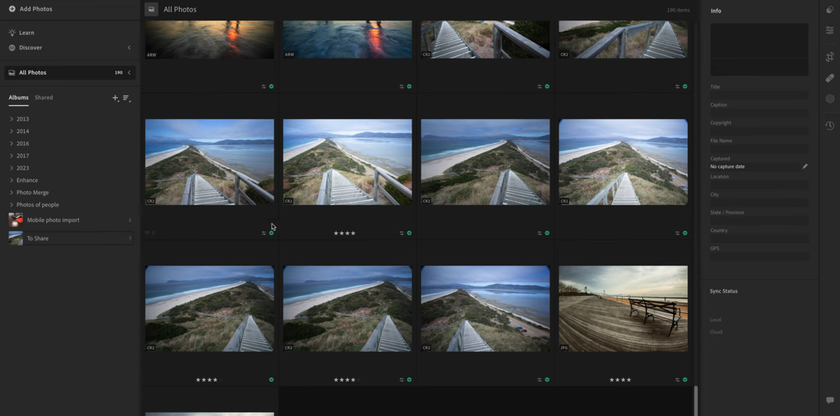
Task: Click the plus icon on Add Photos
Action: (x=12, y=9)
